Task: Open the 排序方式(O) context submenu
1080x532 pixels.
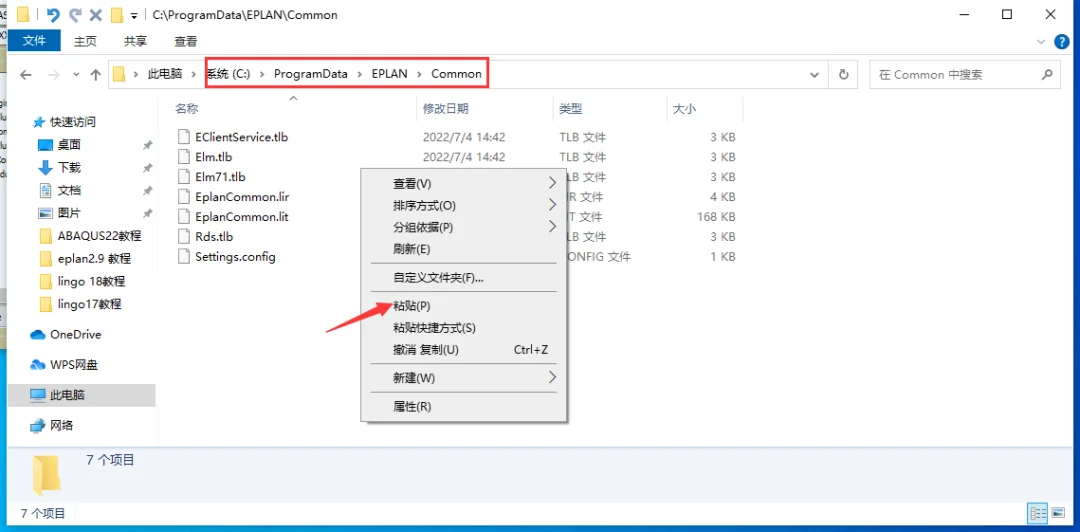Action: (x=464, y=205)
